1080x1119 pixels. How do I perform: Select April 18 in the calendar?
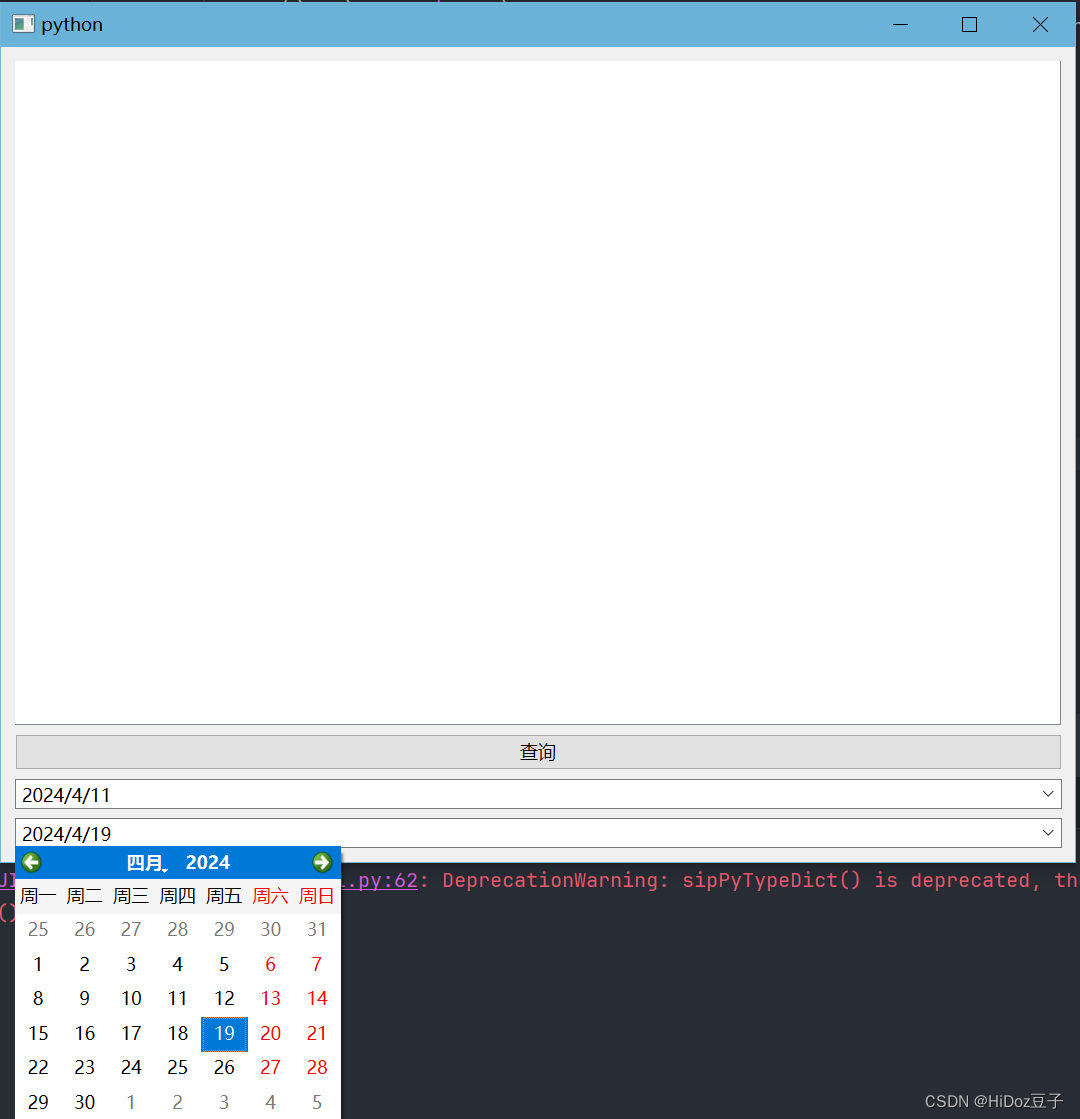click(x=178, y=1033)
